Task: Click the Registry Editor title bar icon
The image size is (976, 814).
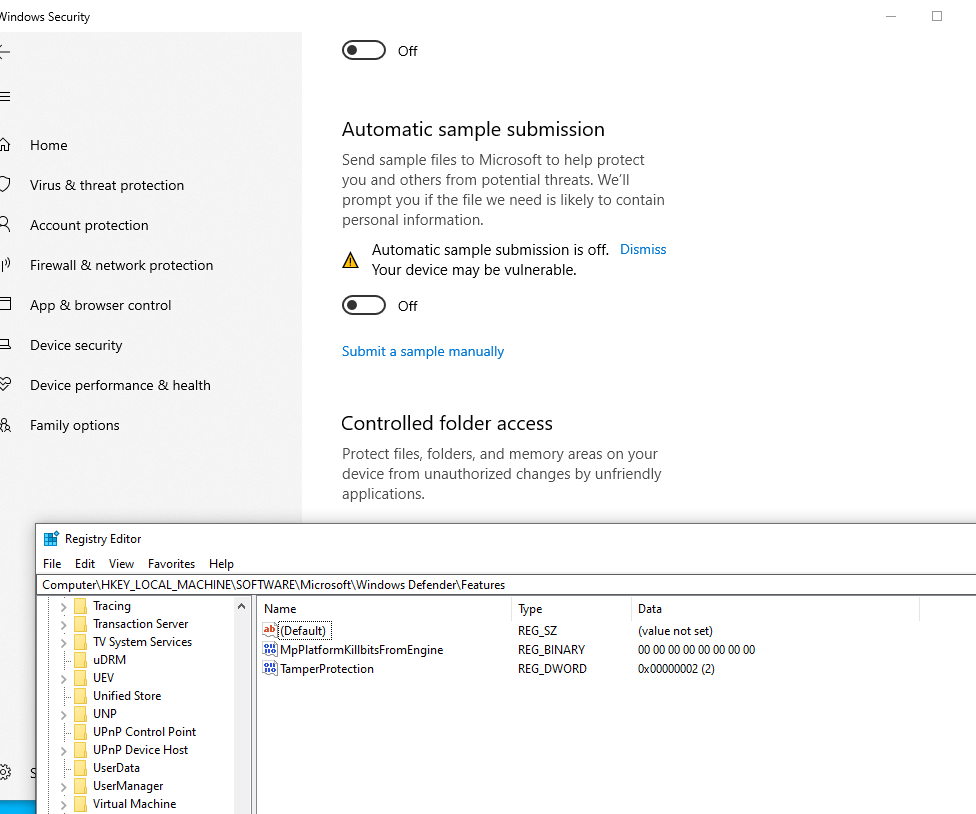Action: (51, 539)
